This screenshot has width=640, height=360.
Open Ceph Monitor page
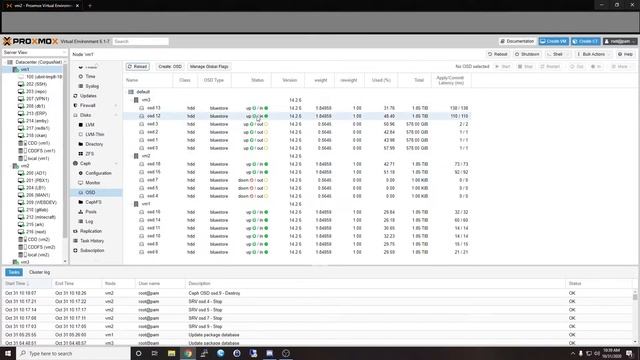tap(93, 183)
